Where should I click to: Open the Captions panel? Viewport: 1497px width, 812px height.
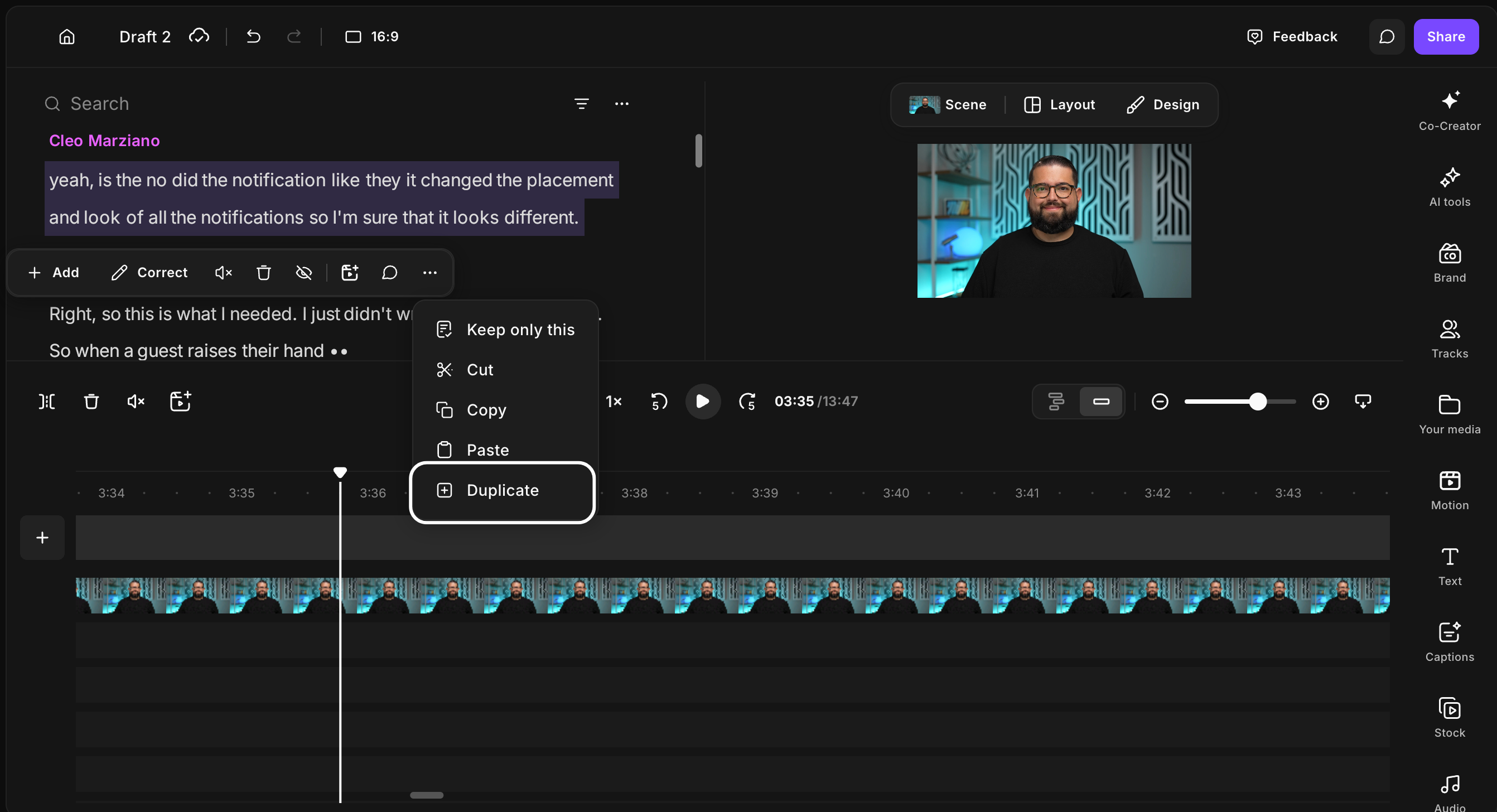pyautogui.click(x=1450, y=642)
